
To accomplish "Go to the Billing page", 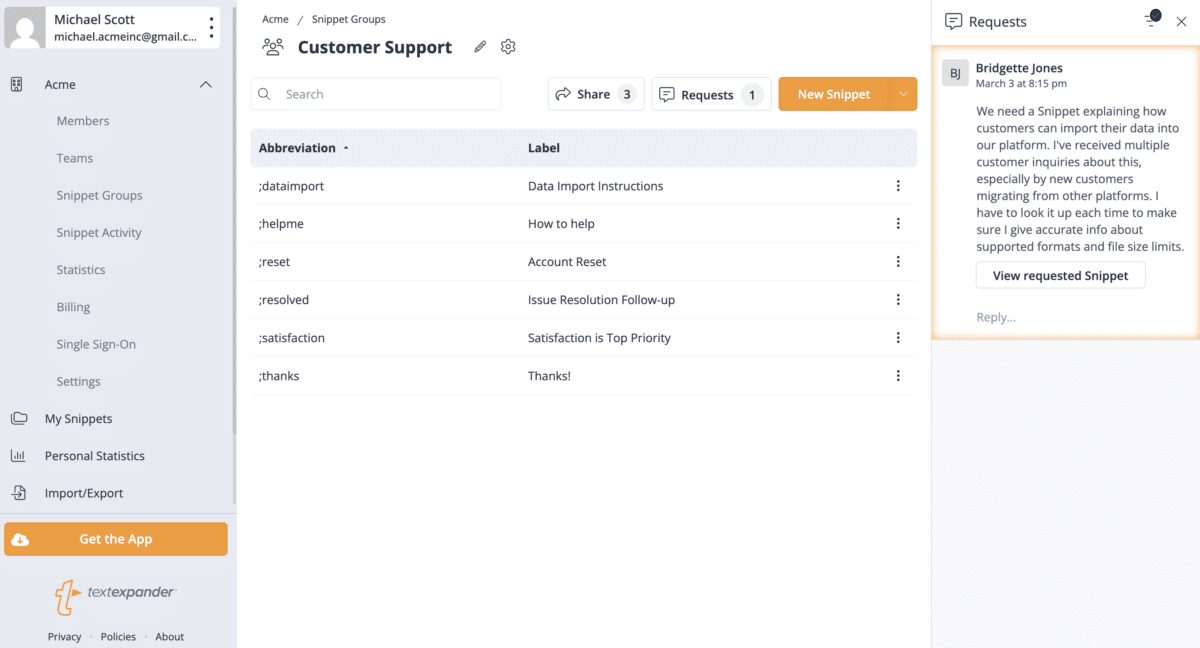I will click(73, 307).
